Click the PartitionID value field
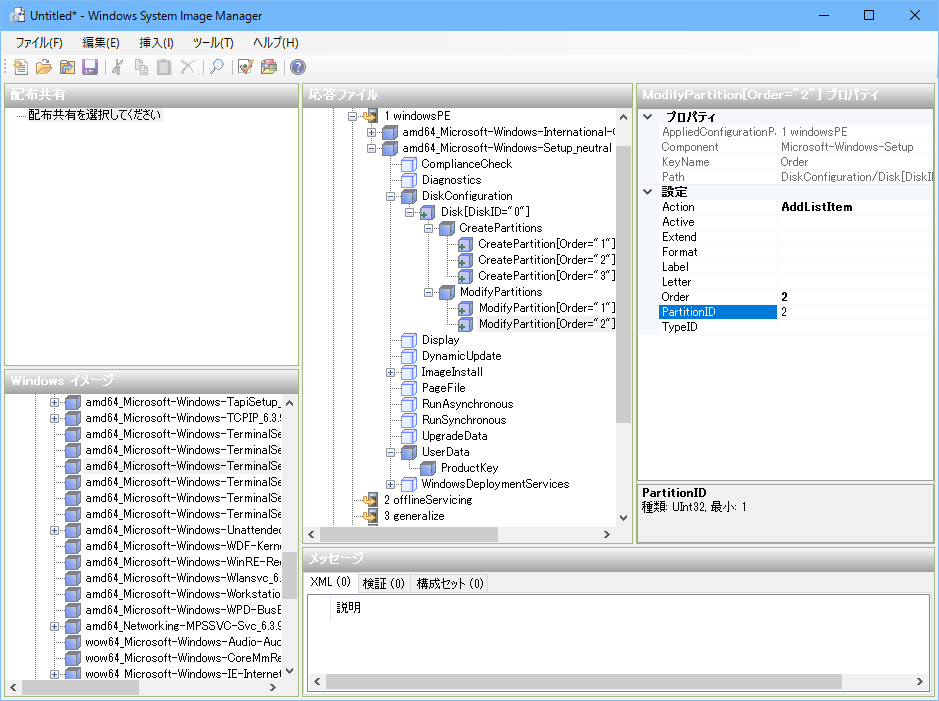This screenshot has width=939, height=701. [x=855, y=312]
